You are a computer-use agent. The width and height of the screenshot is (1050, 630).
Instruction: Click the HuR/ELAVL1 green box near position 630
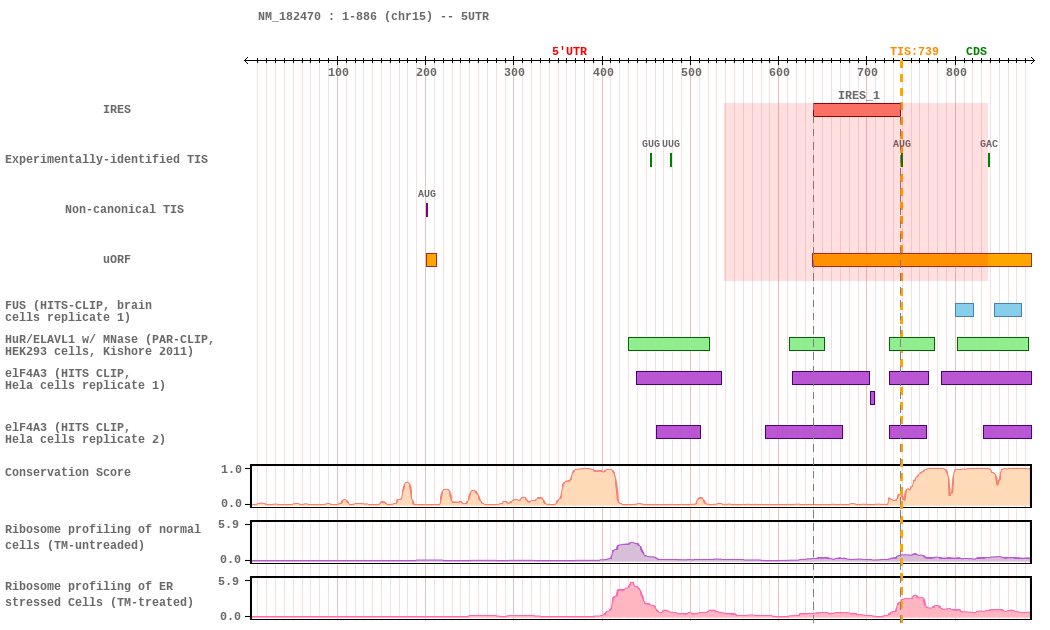[807, 344]
